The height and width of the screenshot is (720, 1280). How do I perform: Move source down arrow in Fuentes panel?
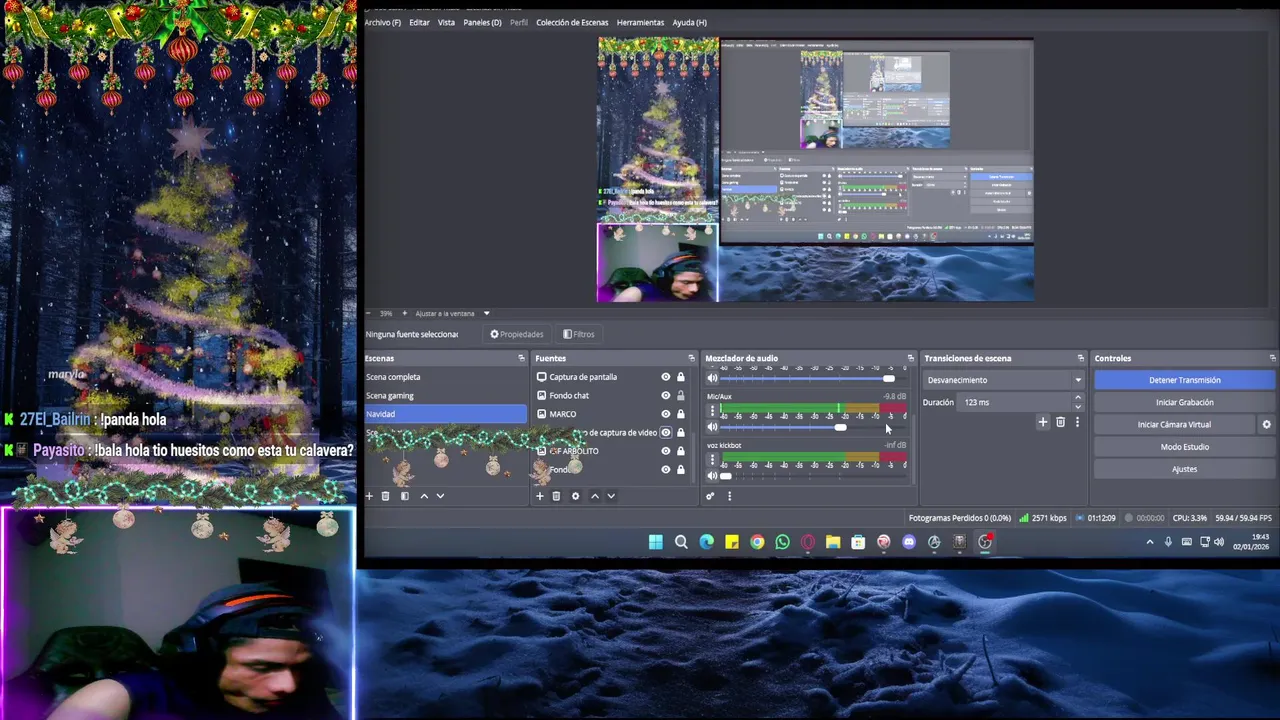[x=611, y=496]
